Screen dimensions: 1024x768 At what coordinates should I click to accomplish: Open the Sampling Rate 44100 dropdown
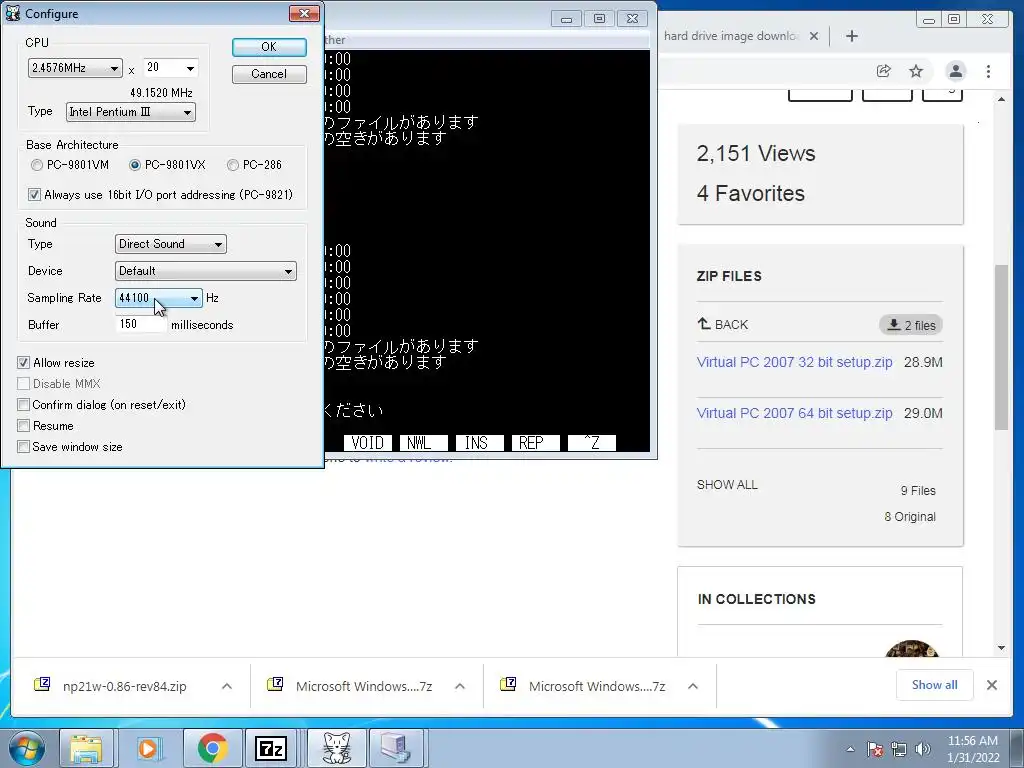click(159, 298)
